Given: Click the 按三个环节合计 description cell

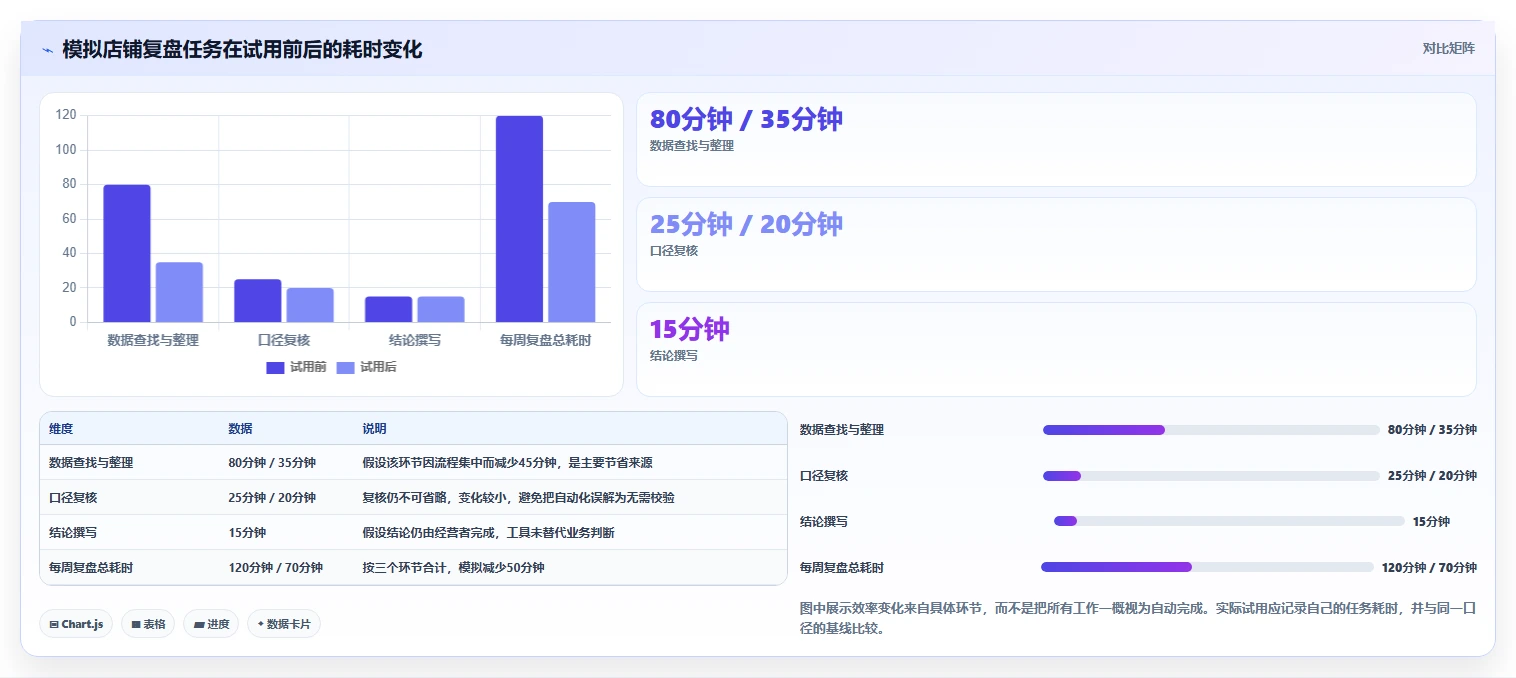Looking at the screenshot, I should (453, 567).
